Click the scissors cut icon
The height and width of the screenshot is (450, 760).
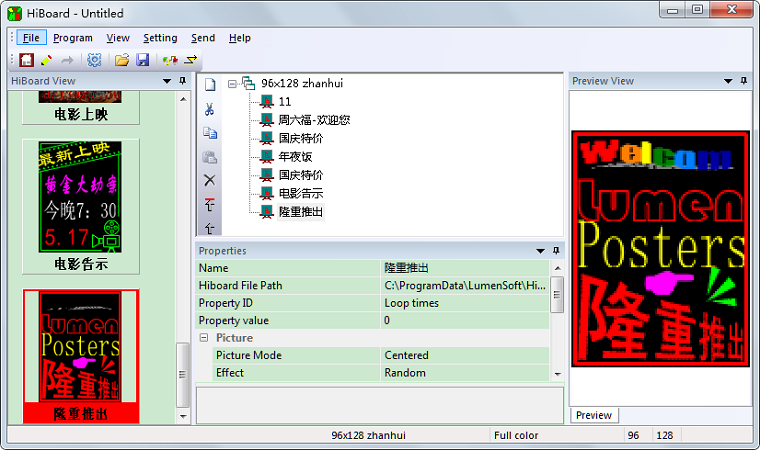209,109
